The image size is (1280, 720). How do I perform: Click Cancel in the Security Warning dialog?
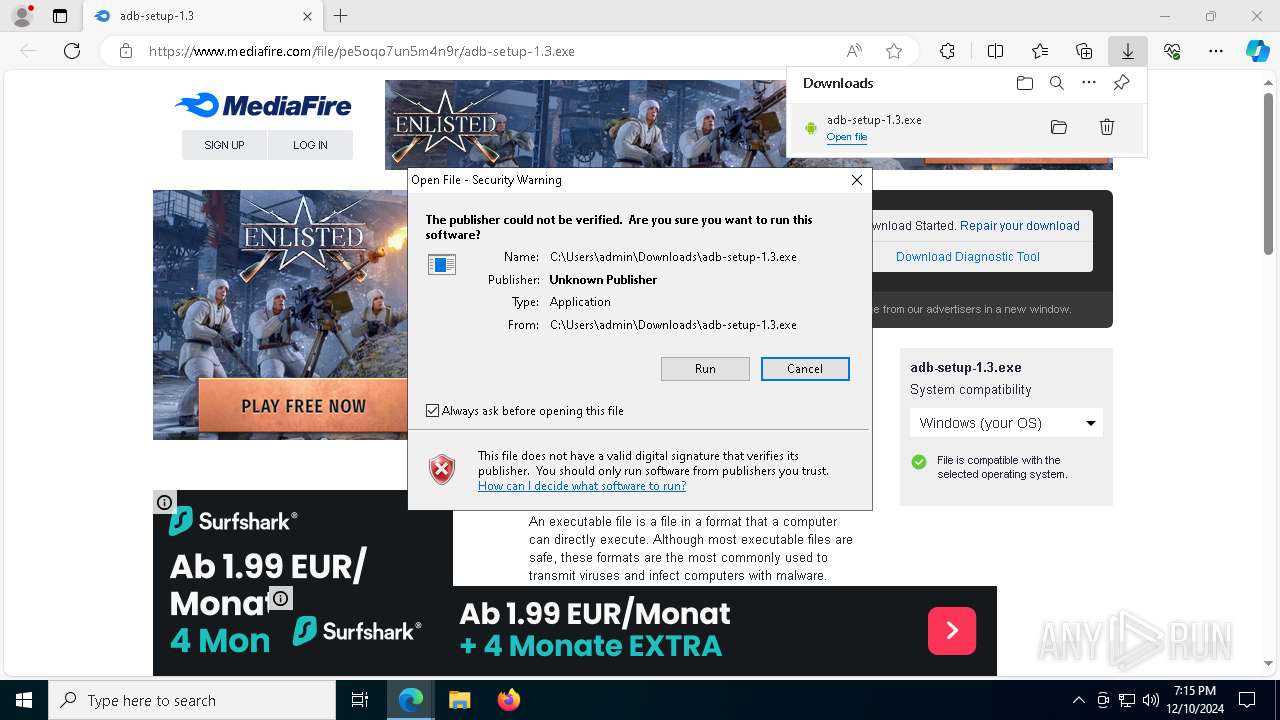click(x=805, y=369)
